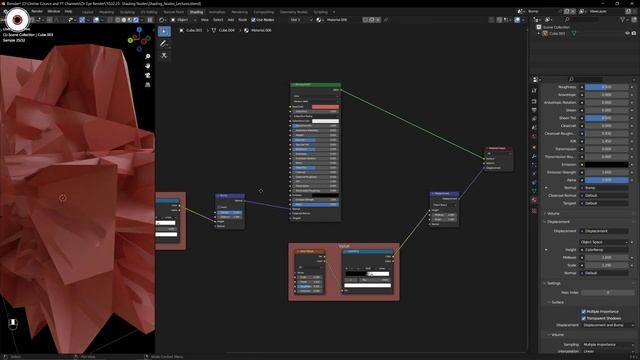Viewport: 640px width, 360px height.
Task: Switch to the Shading workspace tab
Action: coord(196,12)
